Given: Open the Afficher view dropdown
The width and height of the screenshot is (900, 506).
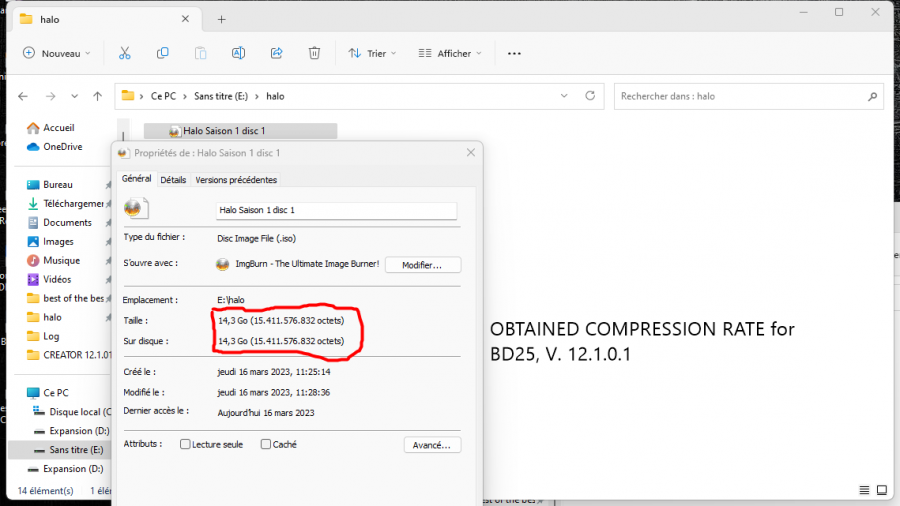Looking at the screenshot, I should 449,53.
